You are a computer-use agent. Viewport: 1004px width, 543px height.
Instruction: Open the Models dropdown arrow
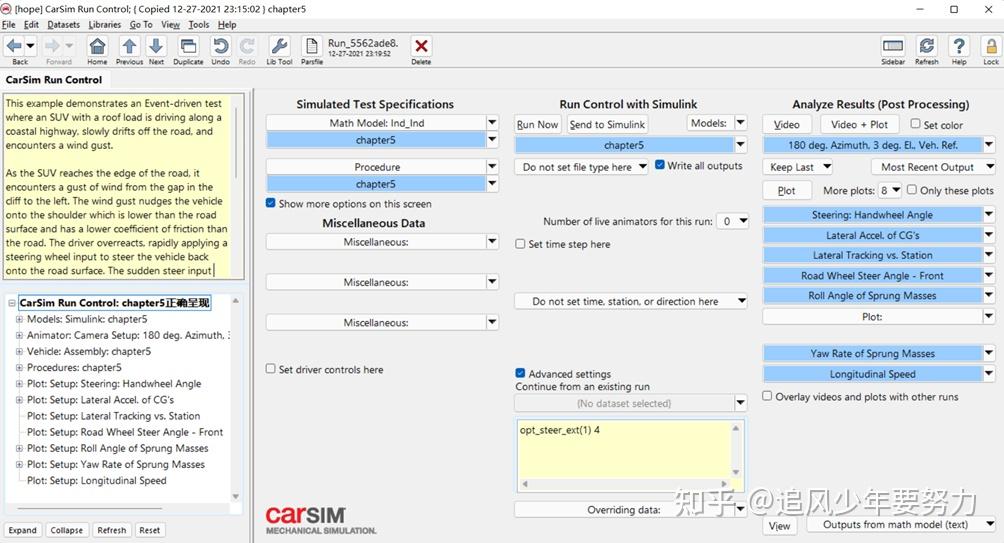(741, 123)
